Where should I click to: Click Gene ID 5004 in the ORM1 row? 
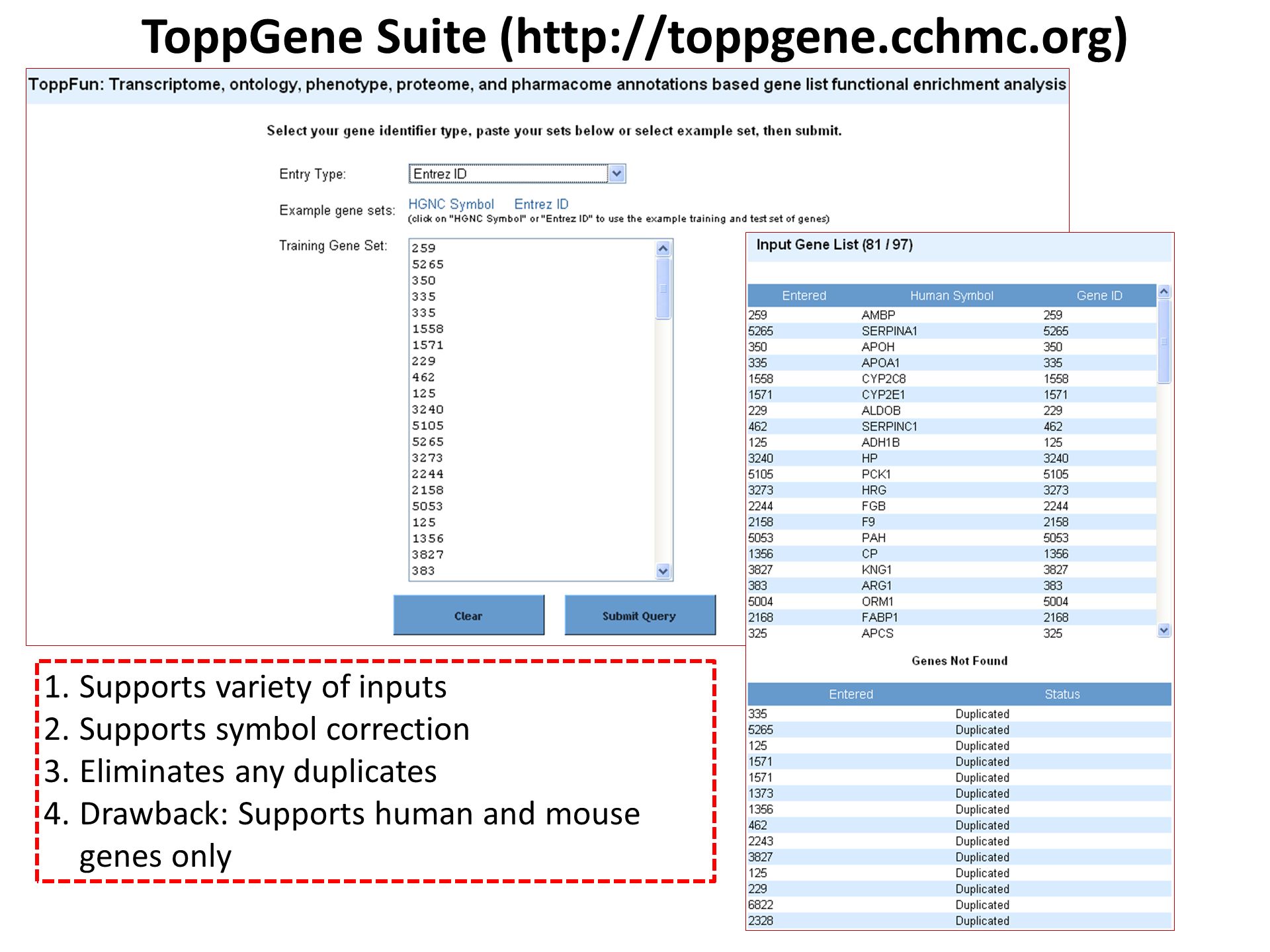1056,602
